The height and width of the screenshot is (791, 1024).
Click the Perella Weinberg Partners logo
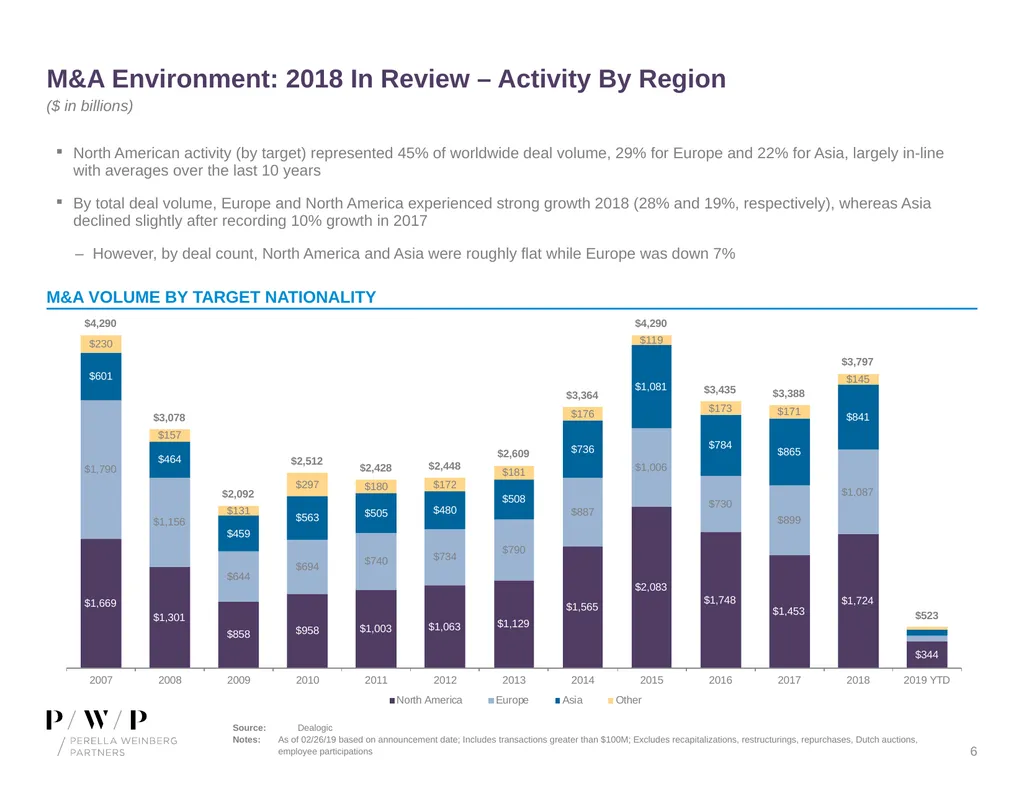click(112, 733)
